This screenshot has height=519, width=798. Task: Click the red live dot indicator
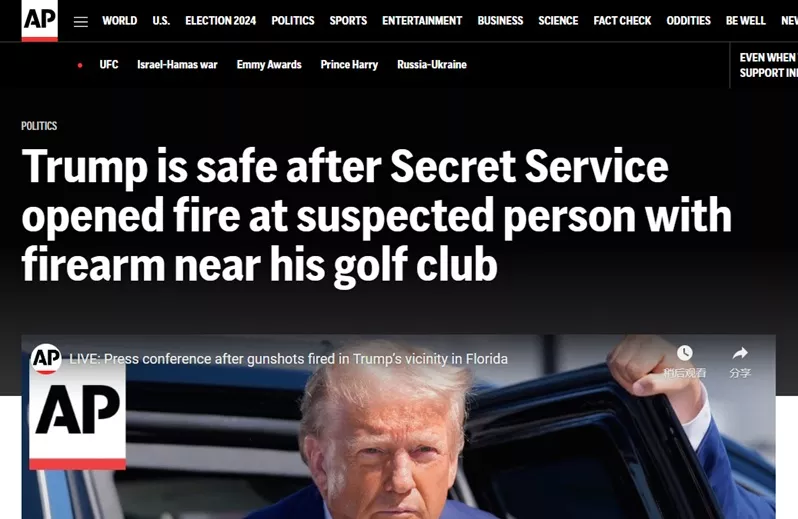80,65
